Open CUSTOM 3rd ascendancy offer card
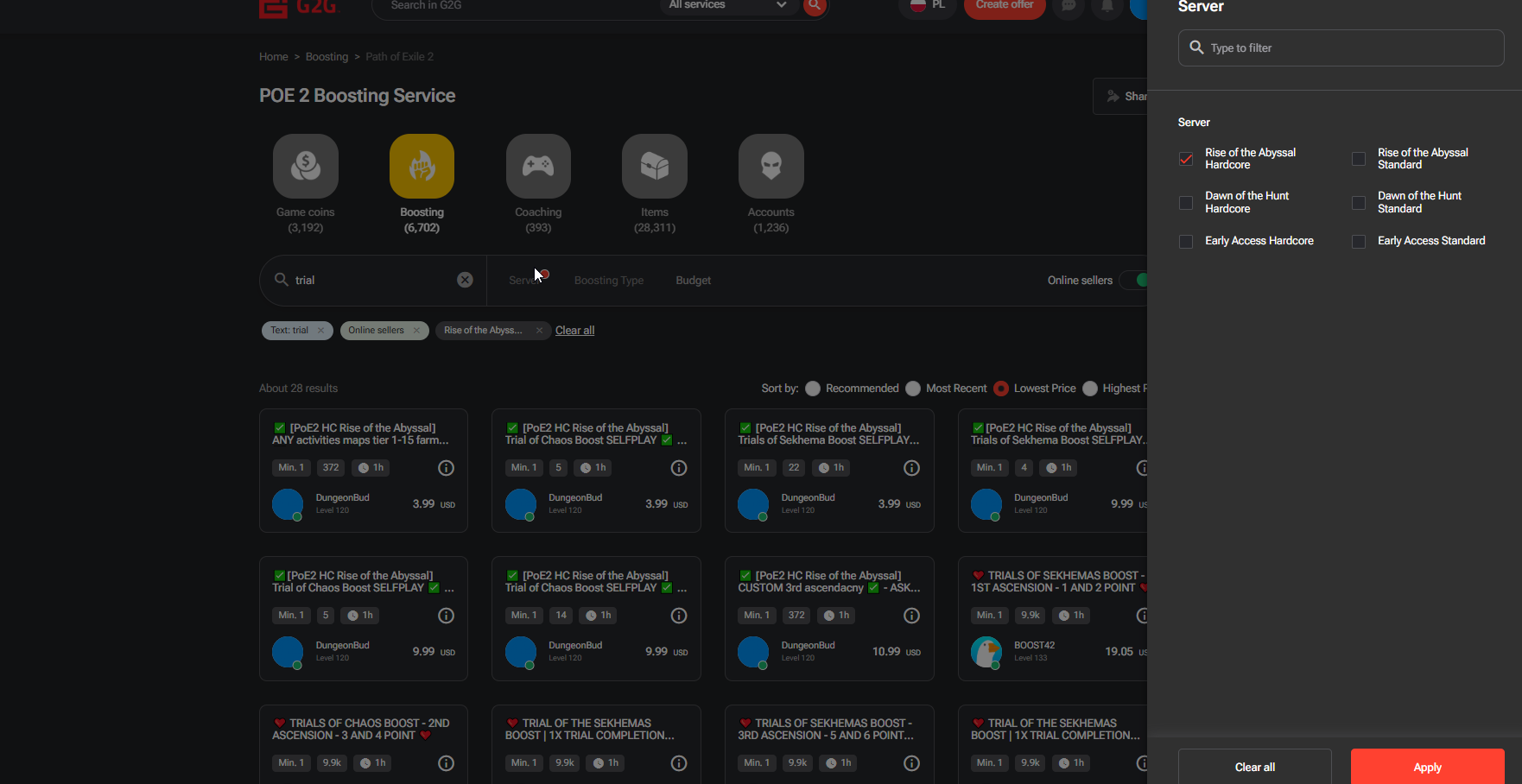1522x784 pixels. [x=829, y=618]
